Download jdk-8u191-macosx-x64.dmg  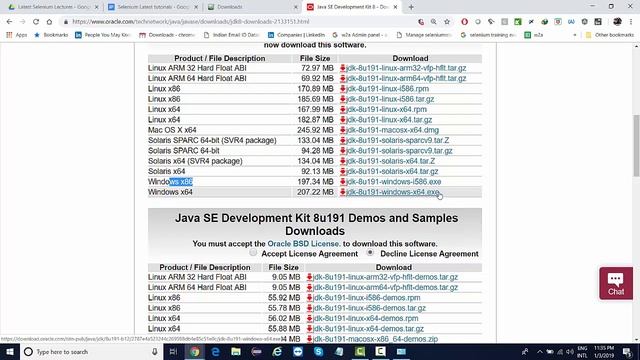click(392, 130)
